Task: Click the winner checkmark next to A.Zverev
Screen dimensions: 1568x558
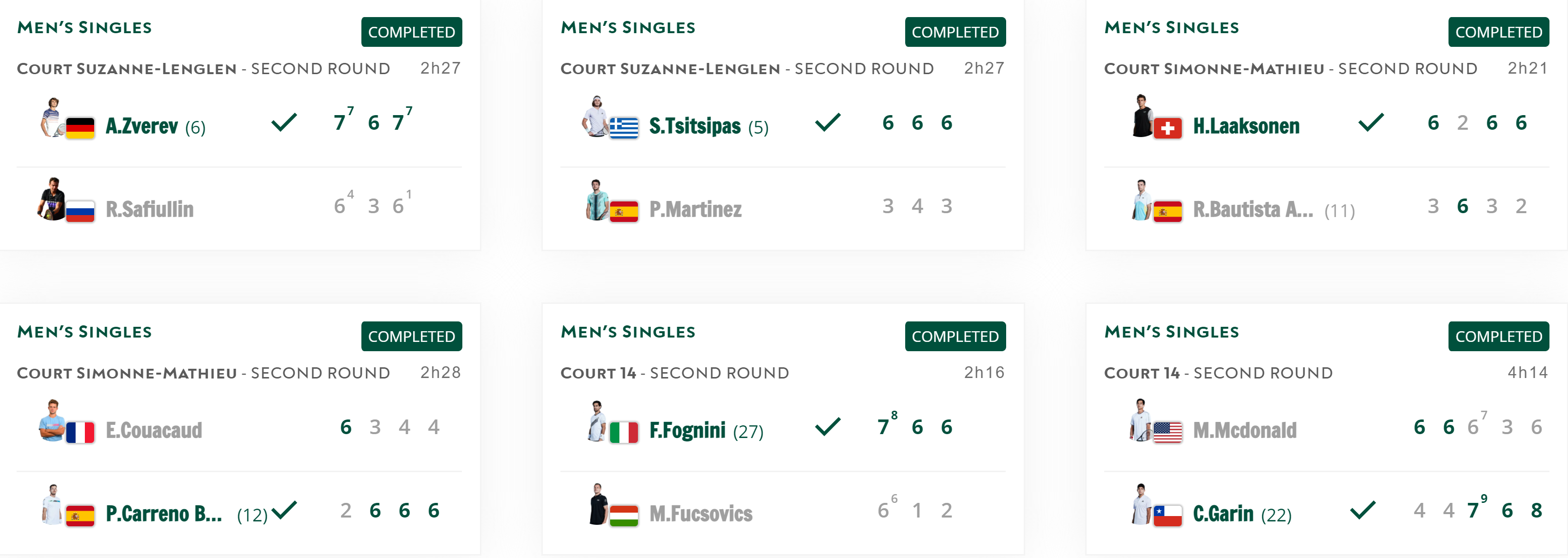Action: [x=284, y=122]
